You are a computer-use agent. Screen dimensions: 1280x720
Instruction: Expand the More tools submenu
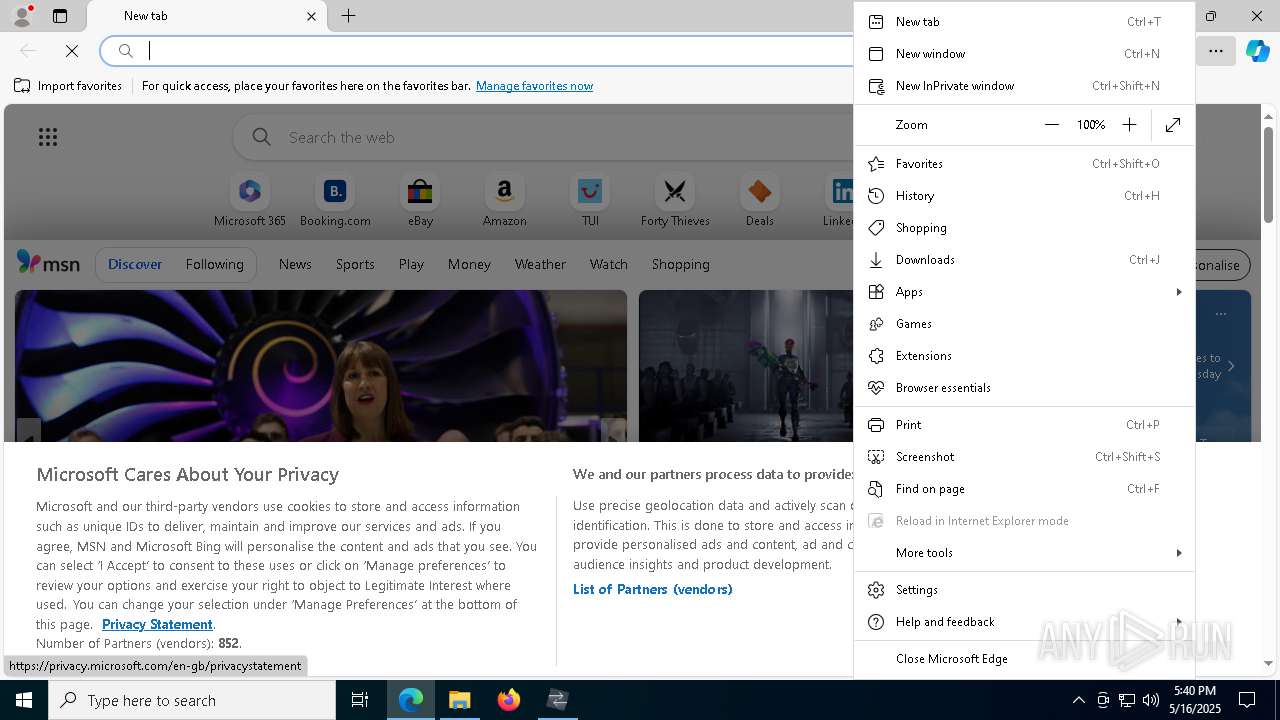[1024, 553]
